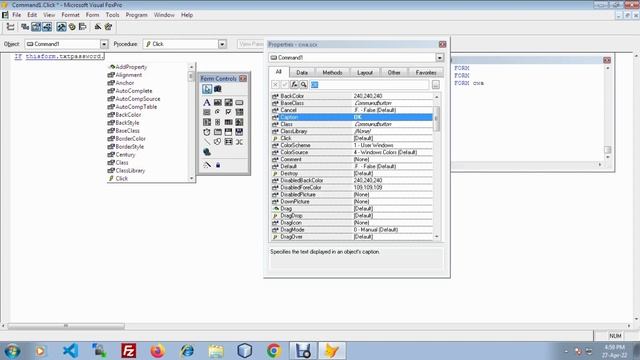Open the Procedure dropdown showing Click
Screen dimensions: 640x360
[222, 44]
